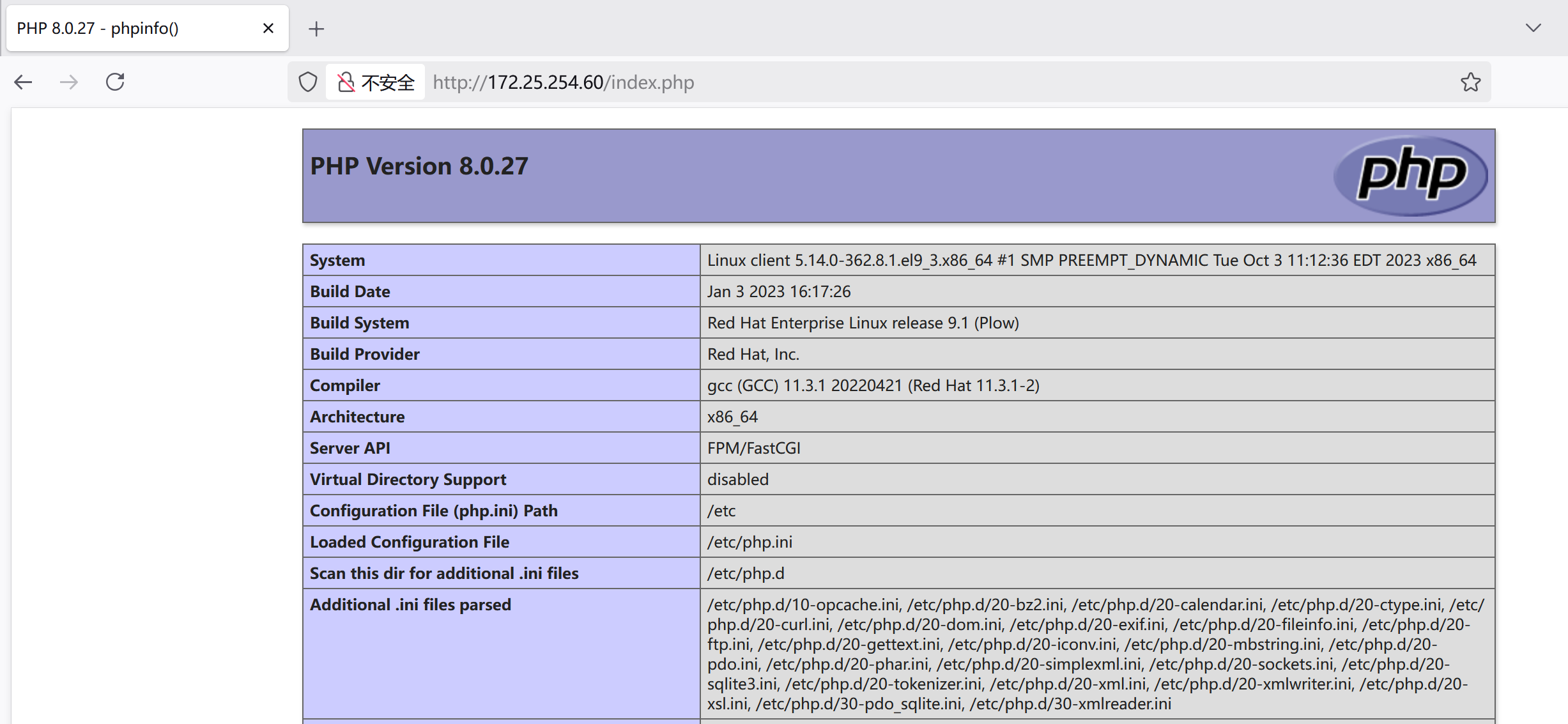Click the Additional .ini files parsed label
Screen dimensions: 1568x724
411,605
